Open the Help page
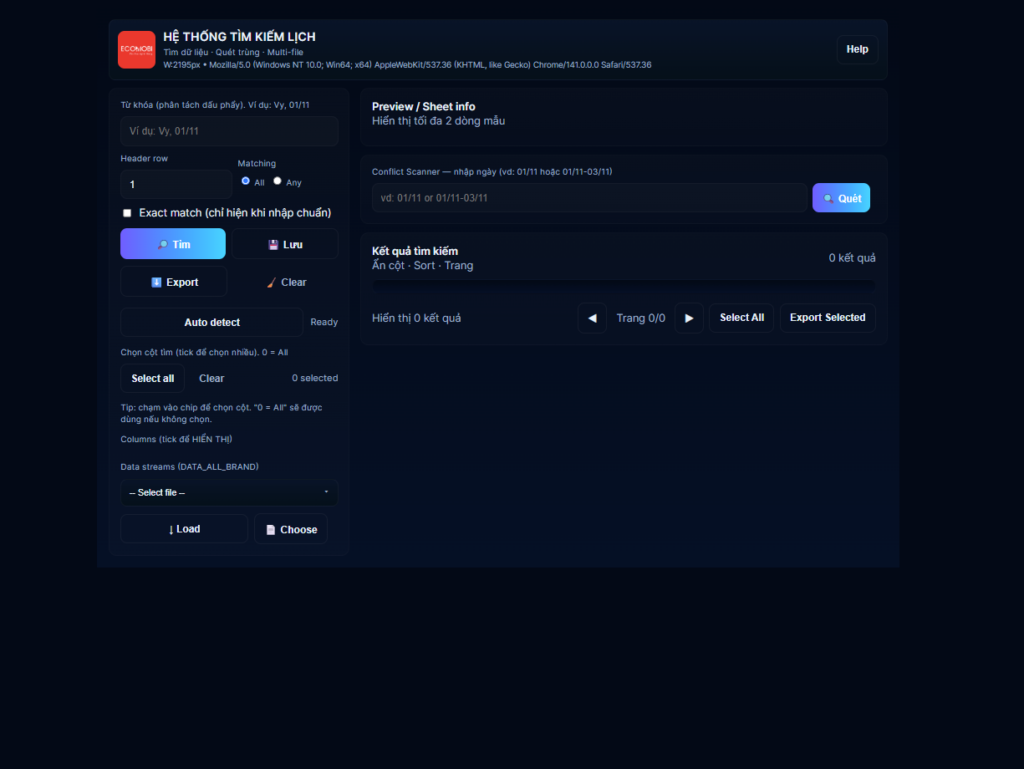 coord(857,49)
